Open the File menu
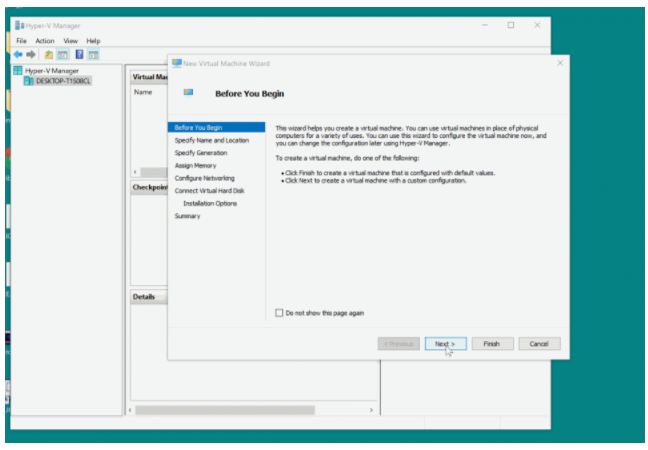Screen dimensions: 648x450 21,41
